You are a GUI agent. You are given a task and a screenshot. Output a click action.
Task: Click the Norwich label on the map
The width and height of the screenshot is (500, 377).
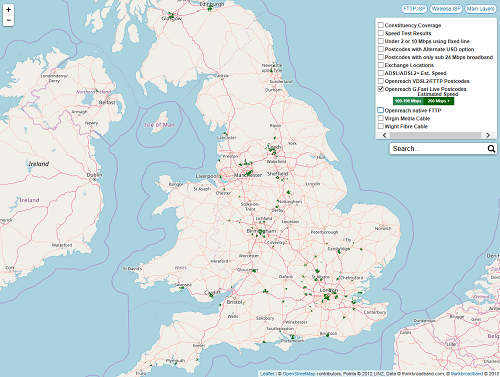coord(383,228)
